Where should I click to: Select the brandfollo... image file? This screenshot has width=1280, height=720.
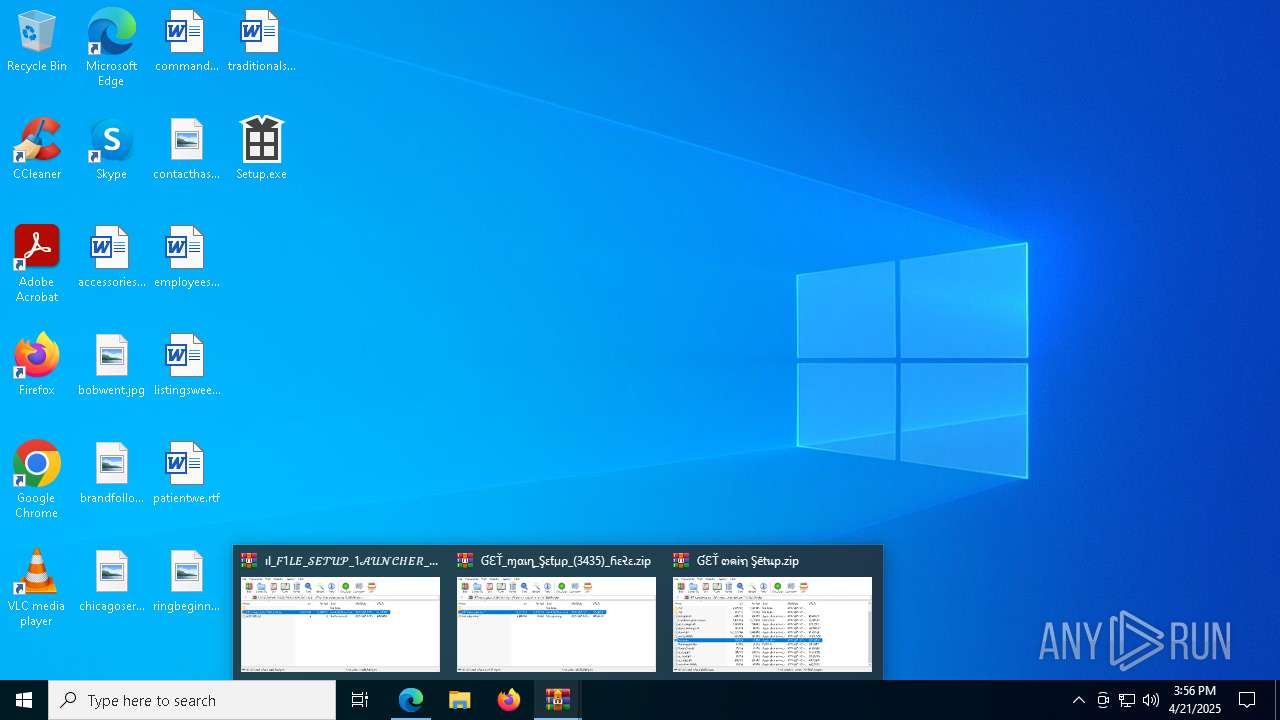111,474
